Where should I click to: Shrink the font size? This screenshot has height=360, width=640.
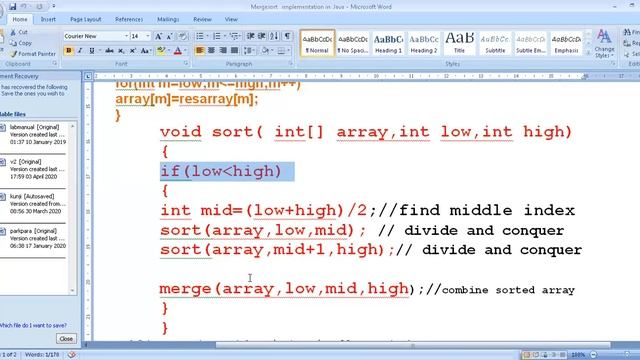(169, 36)
